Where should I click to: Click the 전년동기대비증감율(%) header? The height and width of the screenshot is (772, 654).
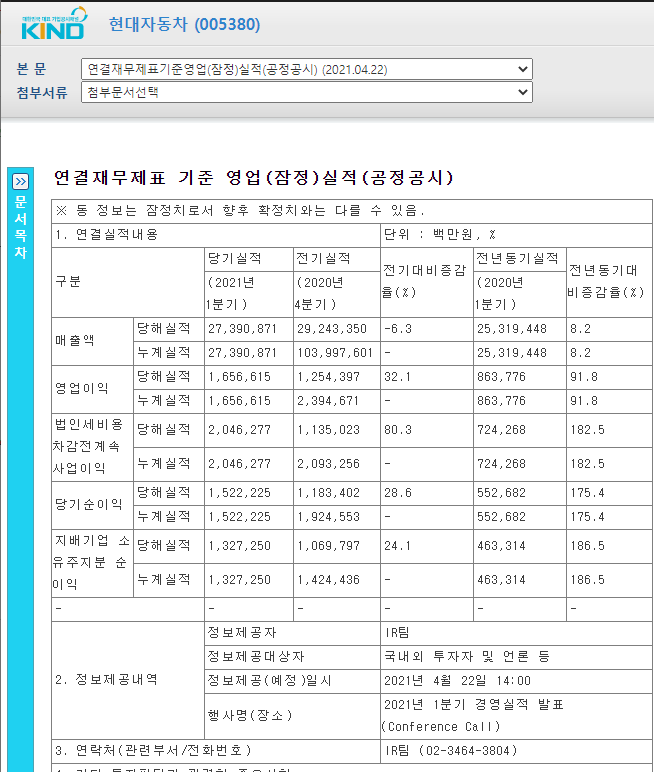pyautogui.click(x=609, y=282)
